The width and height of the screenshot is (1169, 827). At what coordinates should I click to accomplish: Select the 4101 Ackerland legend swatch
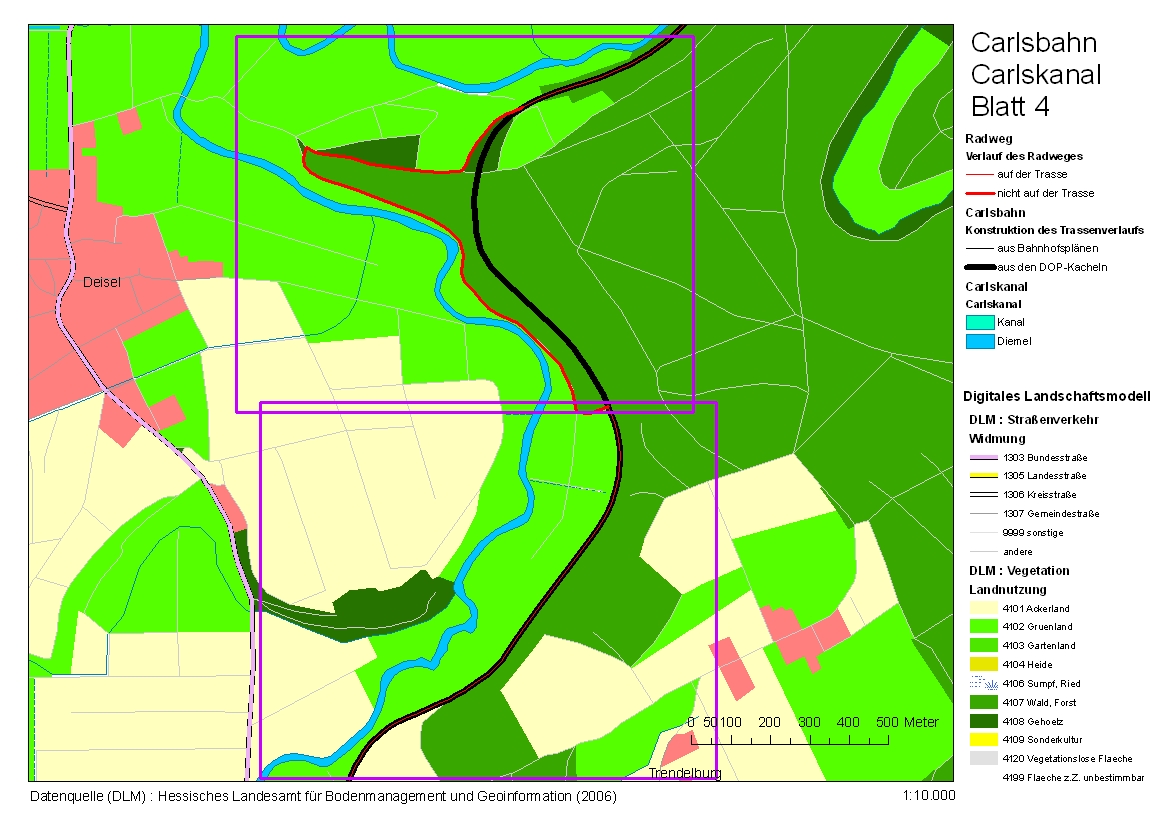(984, 608)
